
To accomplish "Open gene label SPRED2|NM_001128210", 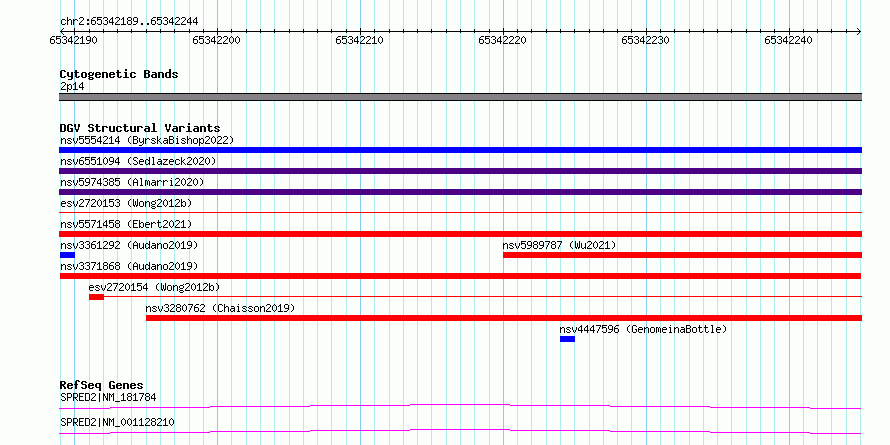I will (117, 422).
